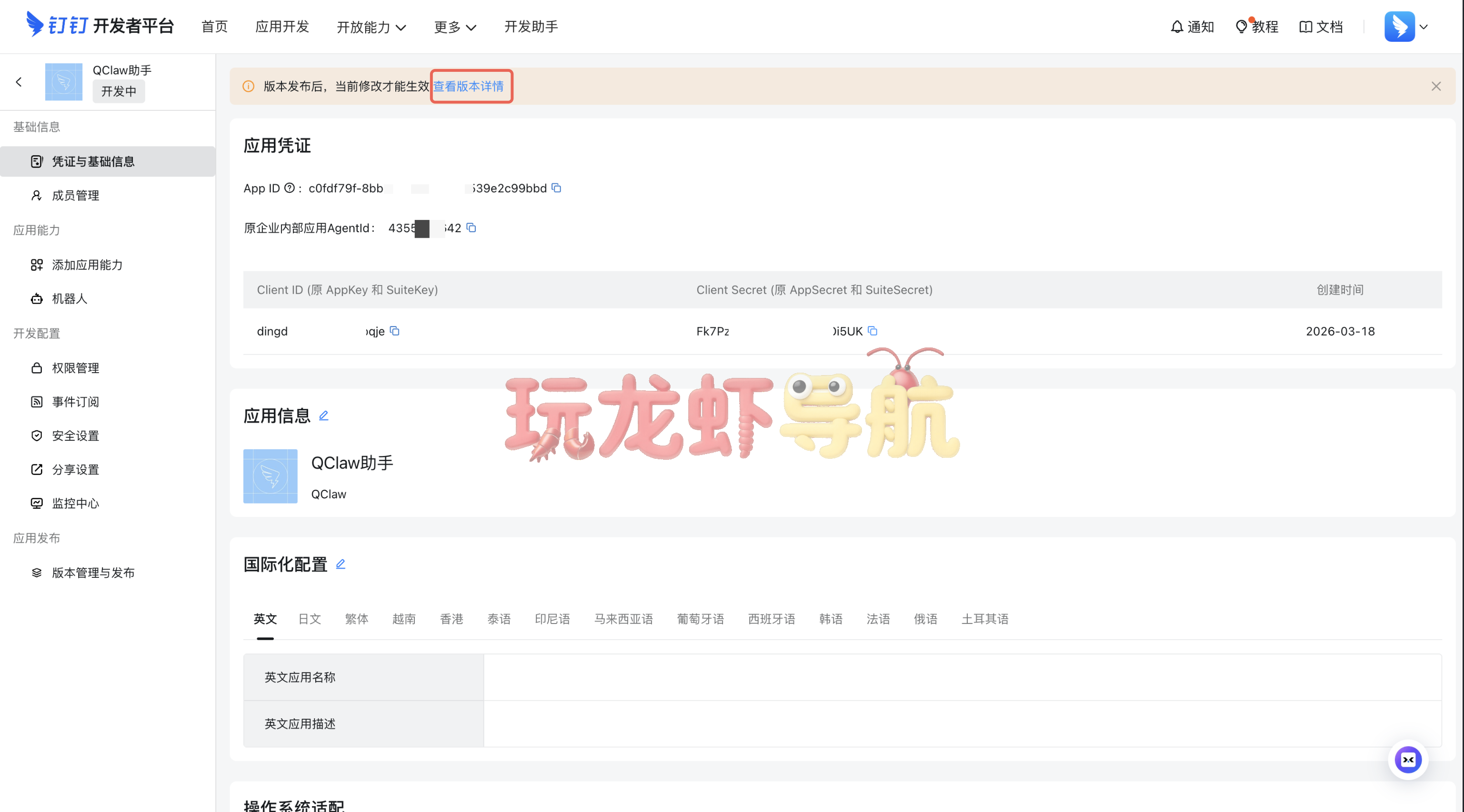Screen dimensions: 1464x812
Task: Select the 葡萄牙语 language tab
Action: (x=700, y=619)
